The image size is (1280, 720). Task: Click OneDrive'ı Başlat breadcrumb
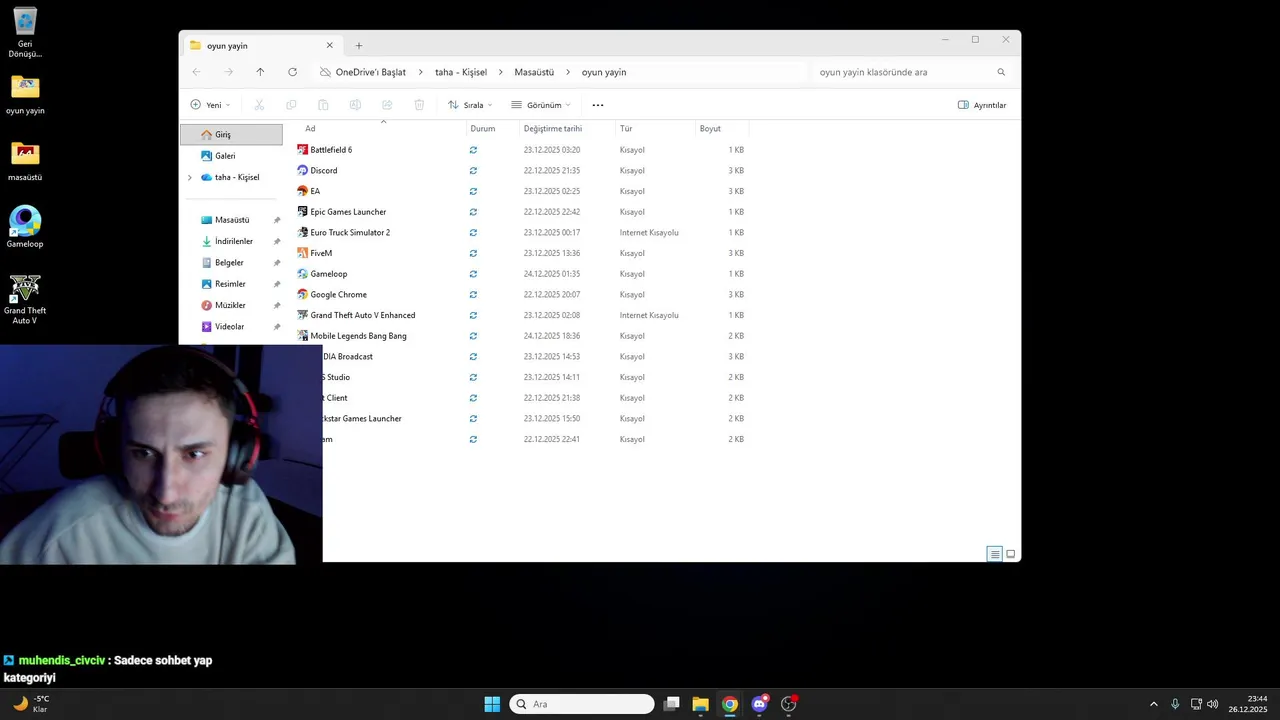(x=370, y=72)
